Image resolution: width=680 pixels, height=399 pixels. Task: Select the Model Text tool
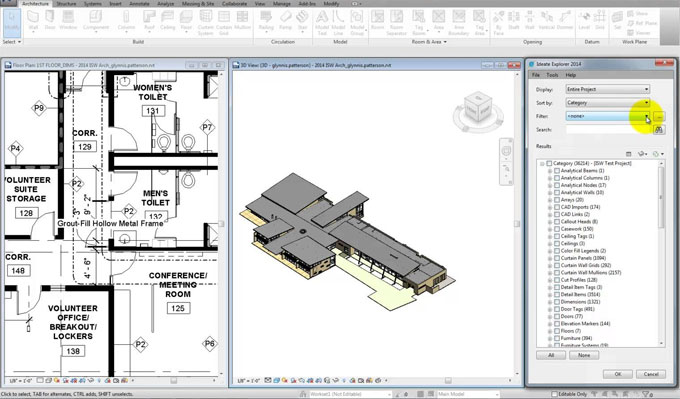click(322, 23)
